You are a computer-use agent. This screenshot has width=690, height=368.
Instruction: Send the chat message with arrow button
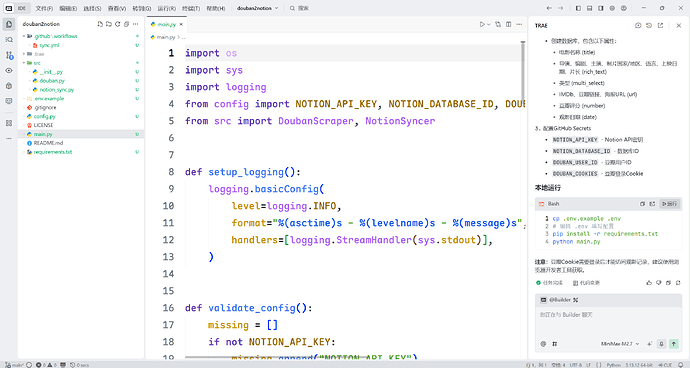click(x=674, y=344)
